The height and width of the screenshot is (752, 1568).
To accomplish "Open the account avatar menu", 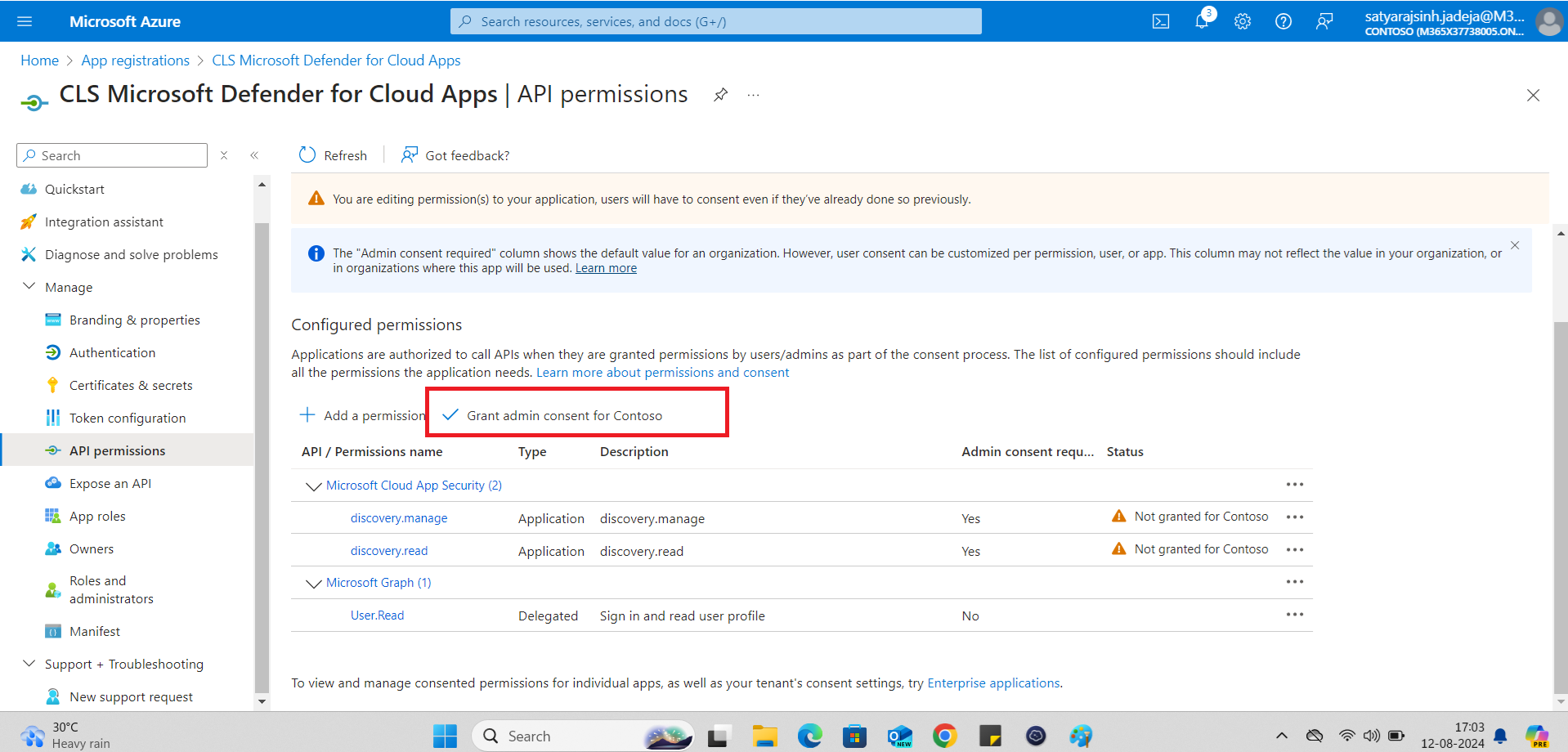I will tap(1548, 21).
